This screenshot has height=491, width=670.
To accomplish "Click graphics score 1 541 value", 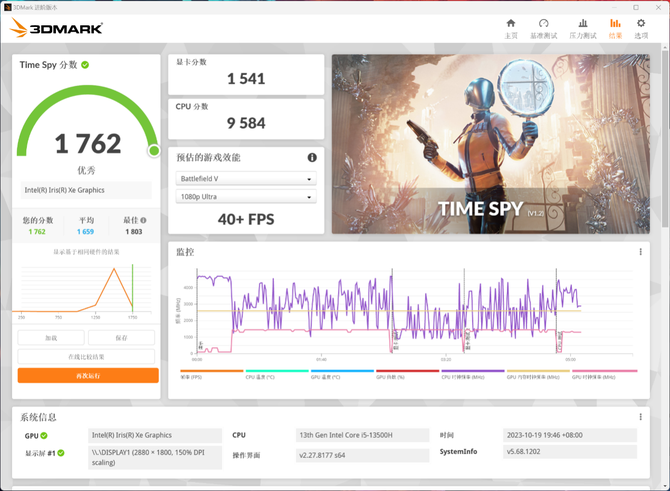I will coord(246,79).
